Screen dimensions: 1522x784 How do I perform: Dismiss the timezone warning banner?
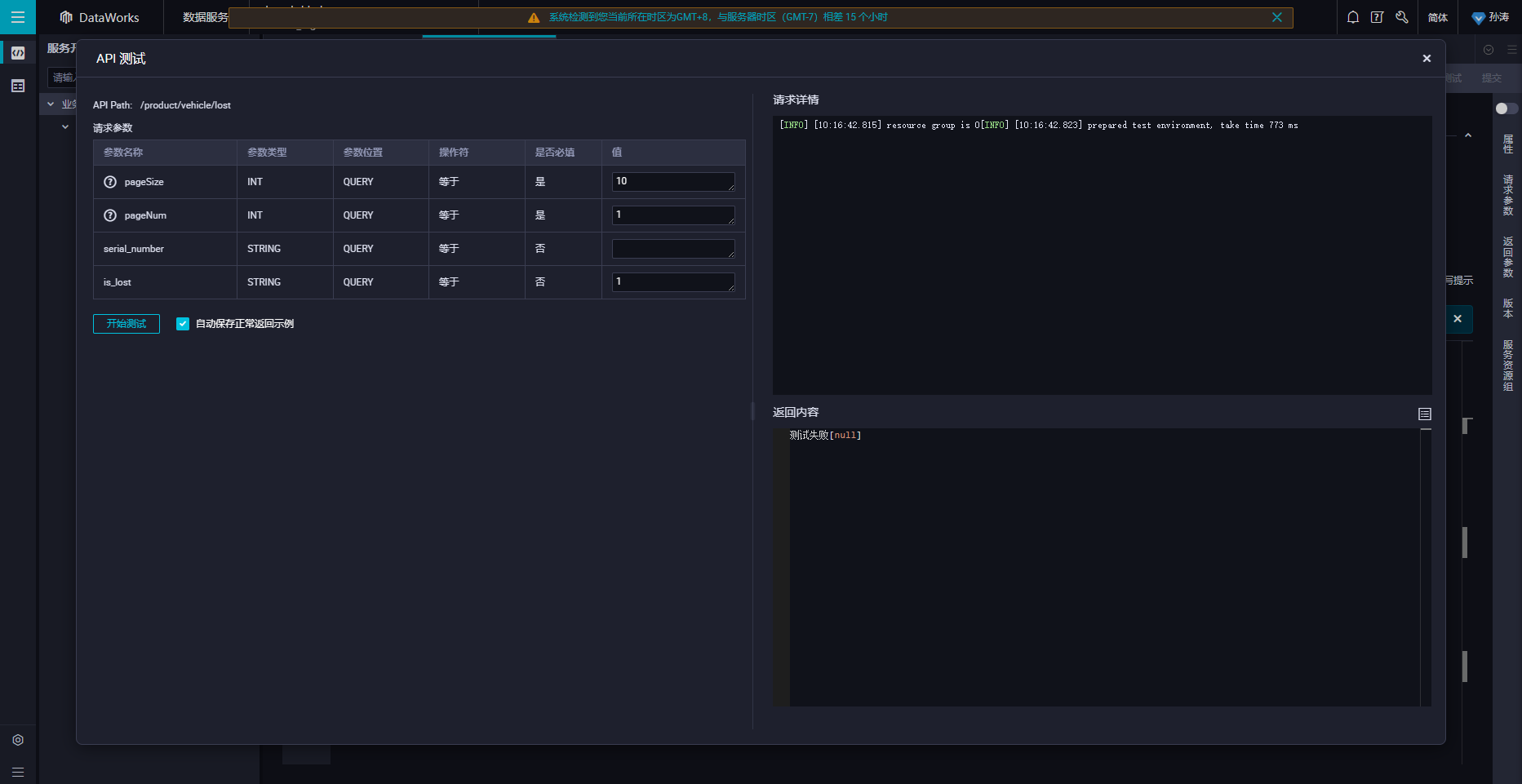coord(1277,17)
